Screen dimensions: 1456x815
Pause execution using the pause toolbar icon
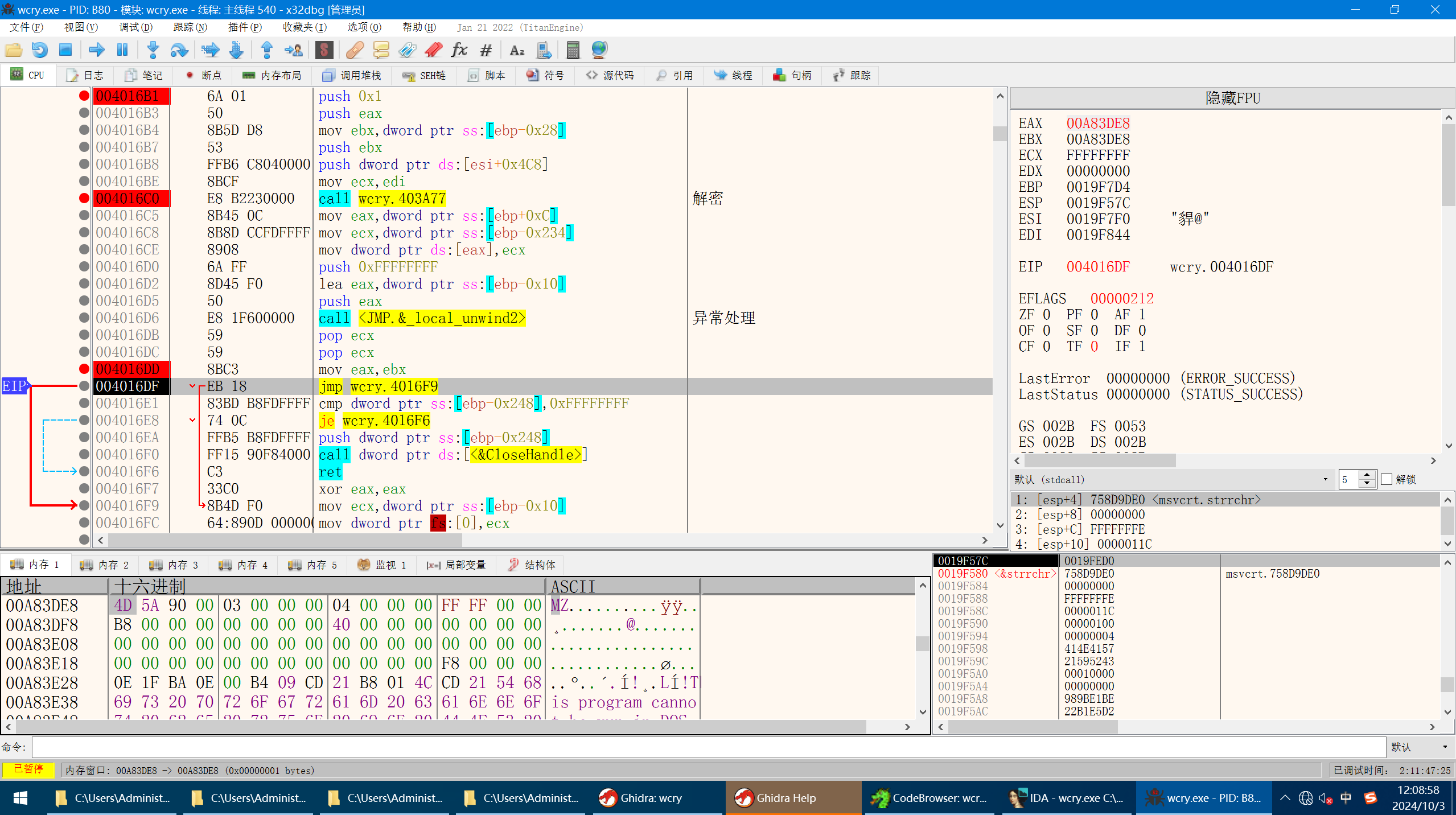click(x=122, y=50)
